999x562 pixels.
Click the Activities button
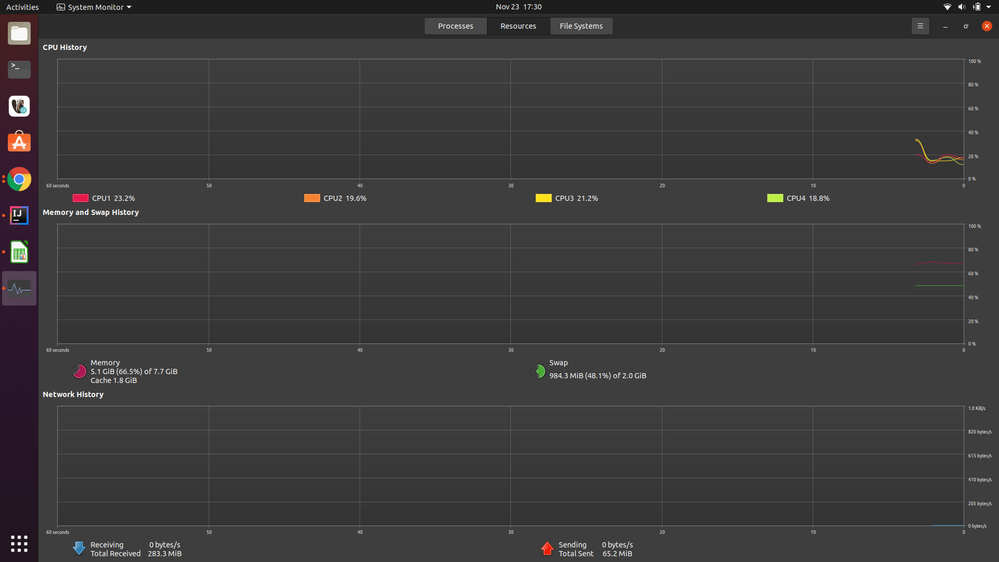(x=22, y=7)
